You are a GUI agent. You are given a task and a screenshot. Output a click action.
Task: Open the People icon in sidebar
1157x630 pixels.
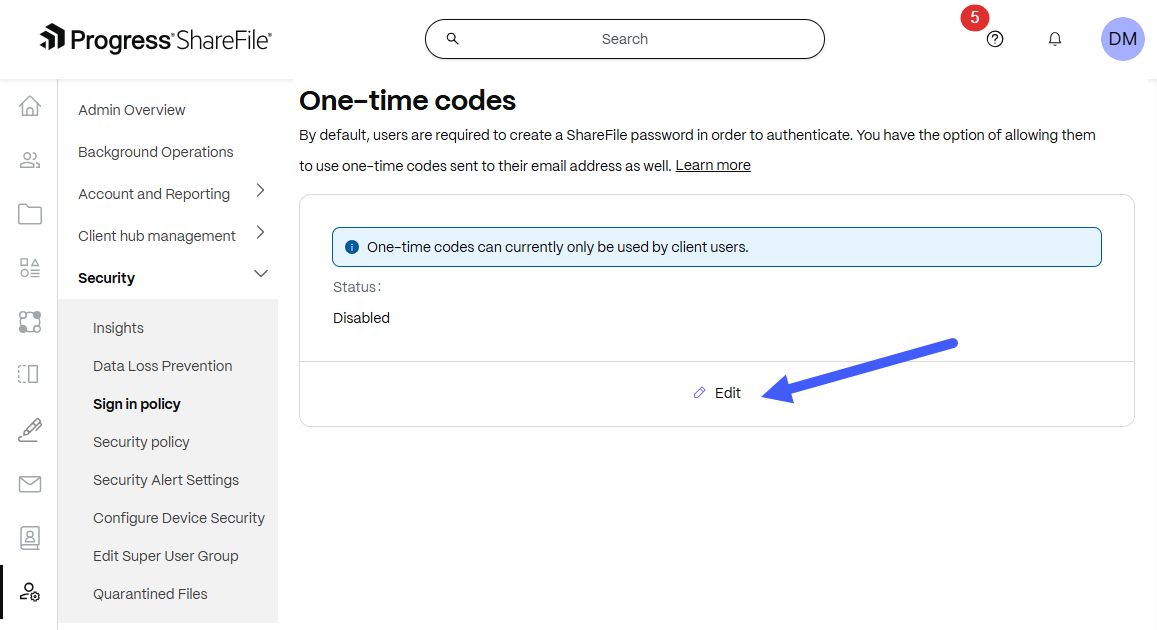[30, 160]
